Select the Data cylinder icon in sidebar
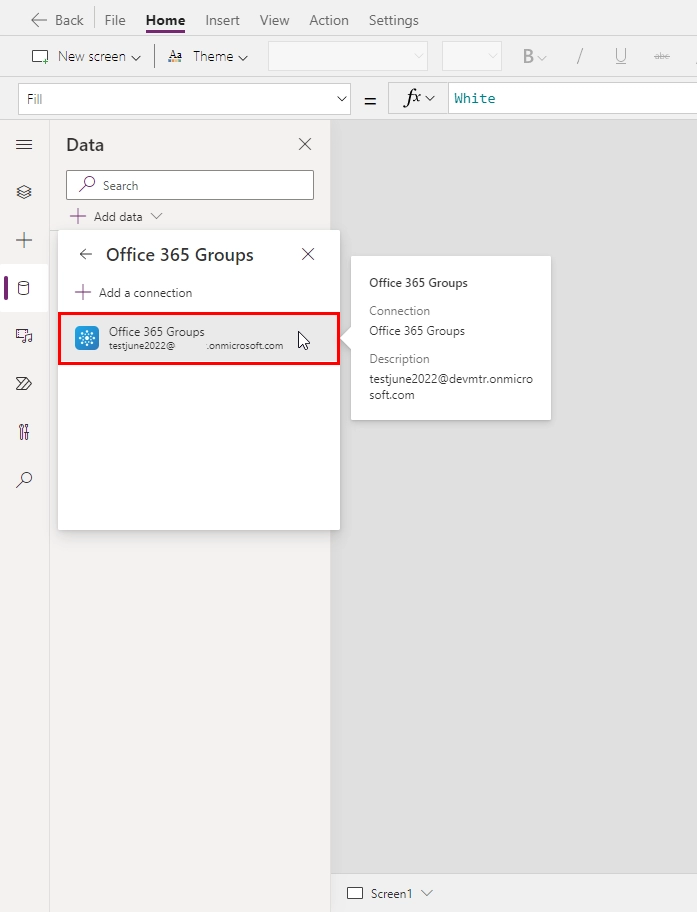Viewport: 697px width, 912px height. click(x=24, y=288)
